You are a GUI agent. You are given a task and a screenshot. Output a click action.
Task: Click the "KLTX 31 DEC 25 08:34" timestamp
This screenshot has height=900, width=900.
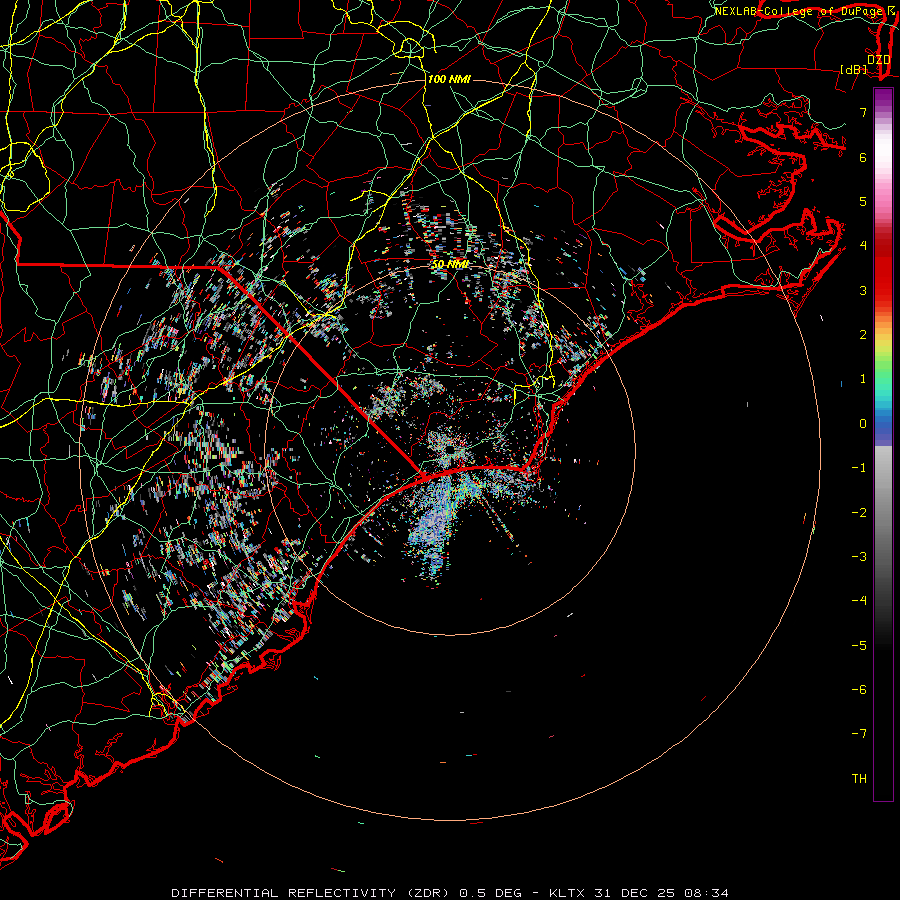tap(639, 893)
